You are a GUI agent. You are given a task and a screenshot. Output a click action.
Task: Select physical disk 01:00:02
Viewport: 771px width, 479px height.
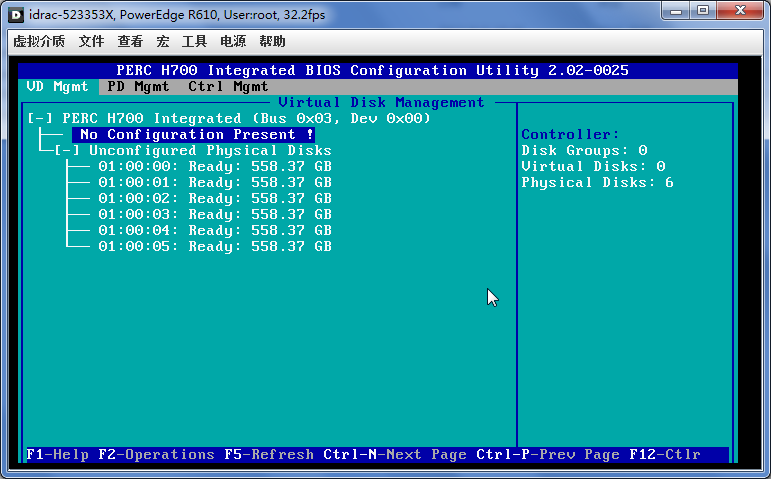(x=214, y=199)
